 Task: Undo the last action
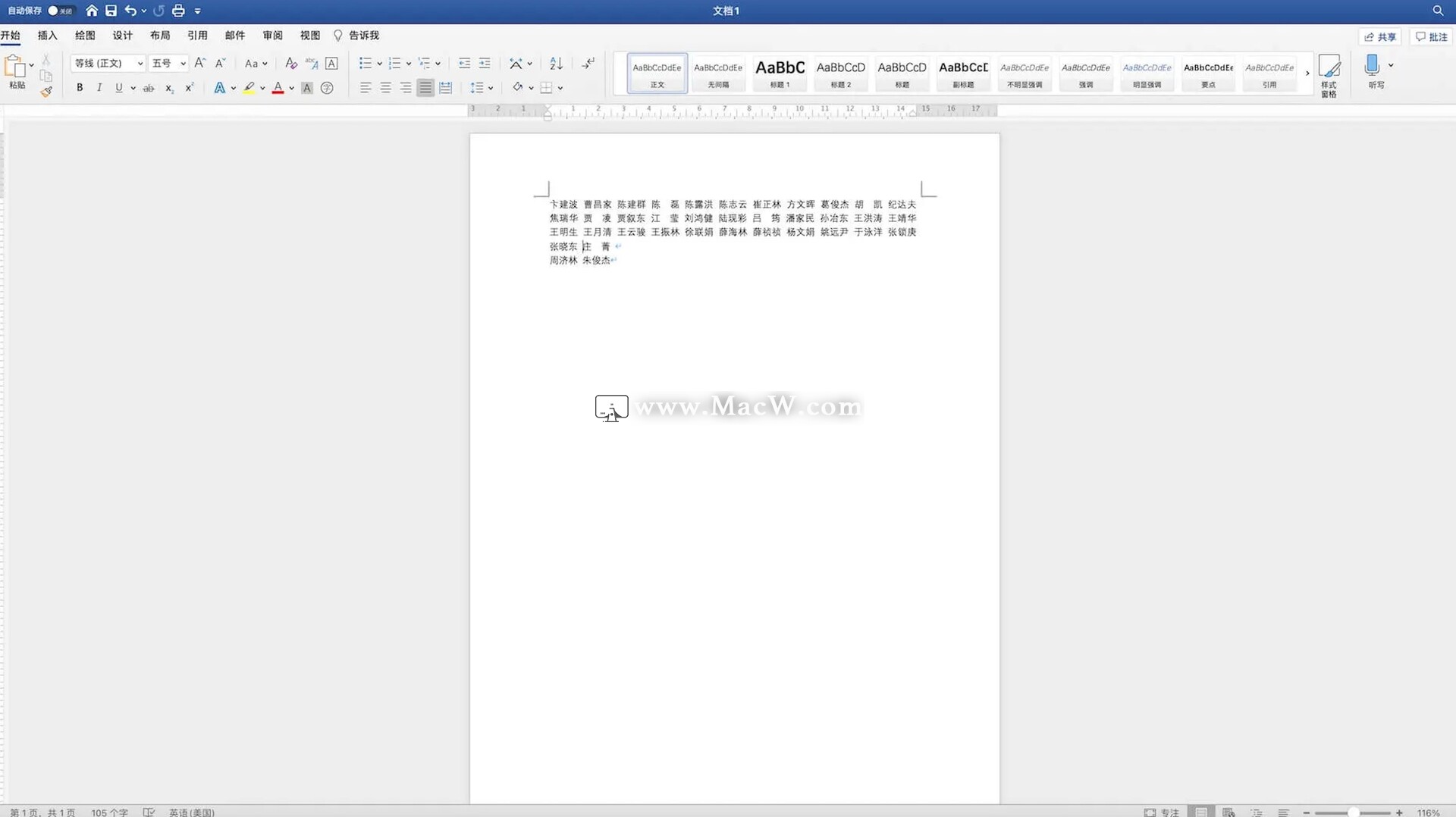[x=130, y=11]
